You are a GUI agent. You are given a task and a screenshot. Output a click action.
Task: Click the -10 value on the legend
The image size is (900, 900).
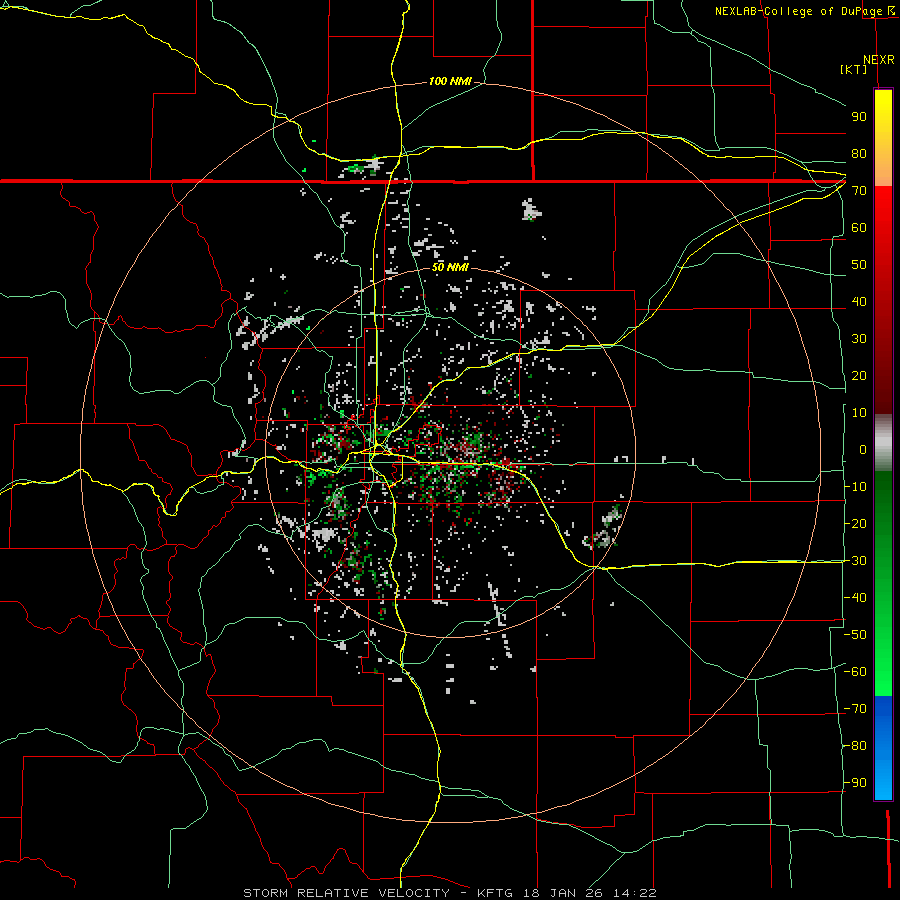point(855,487)
